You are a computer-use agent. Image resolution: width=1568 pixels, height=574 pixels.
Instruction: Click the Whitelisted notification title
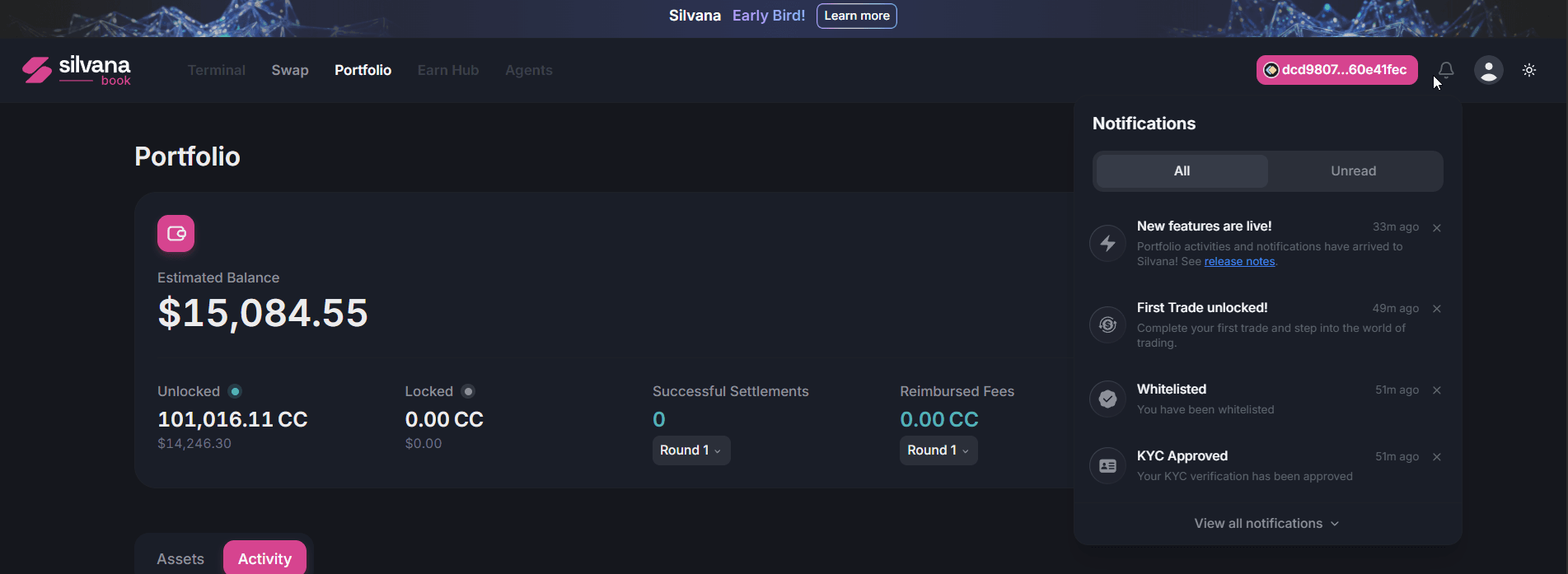[x=1172, y=390]
